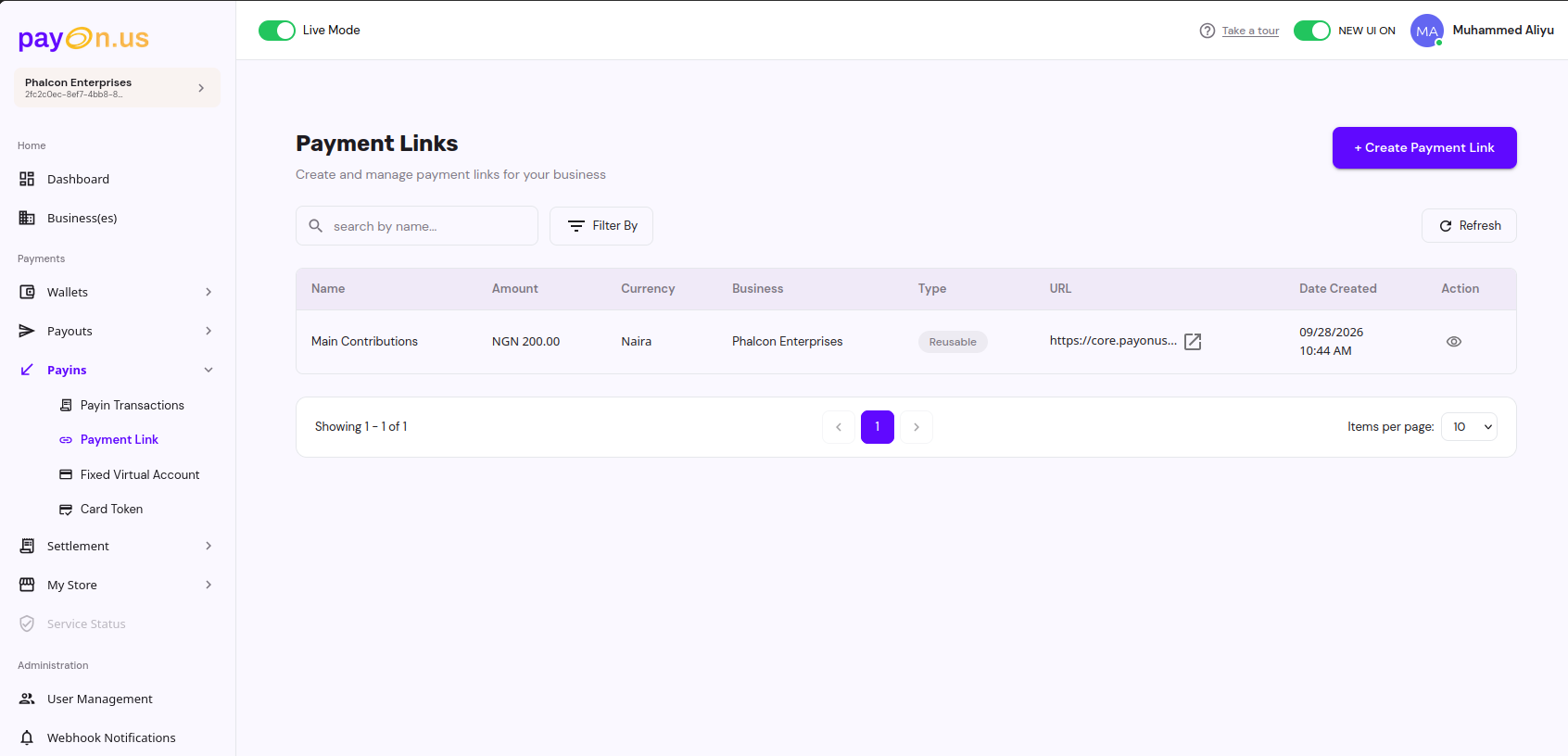
Task: Click the Main Contributions name cell
Action: pos(364,341)
